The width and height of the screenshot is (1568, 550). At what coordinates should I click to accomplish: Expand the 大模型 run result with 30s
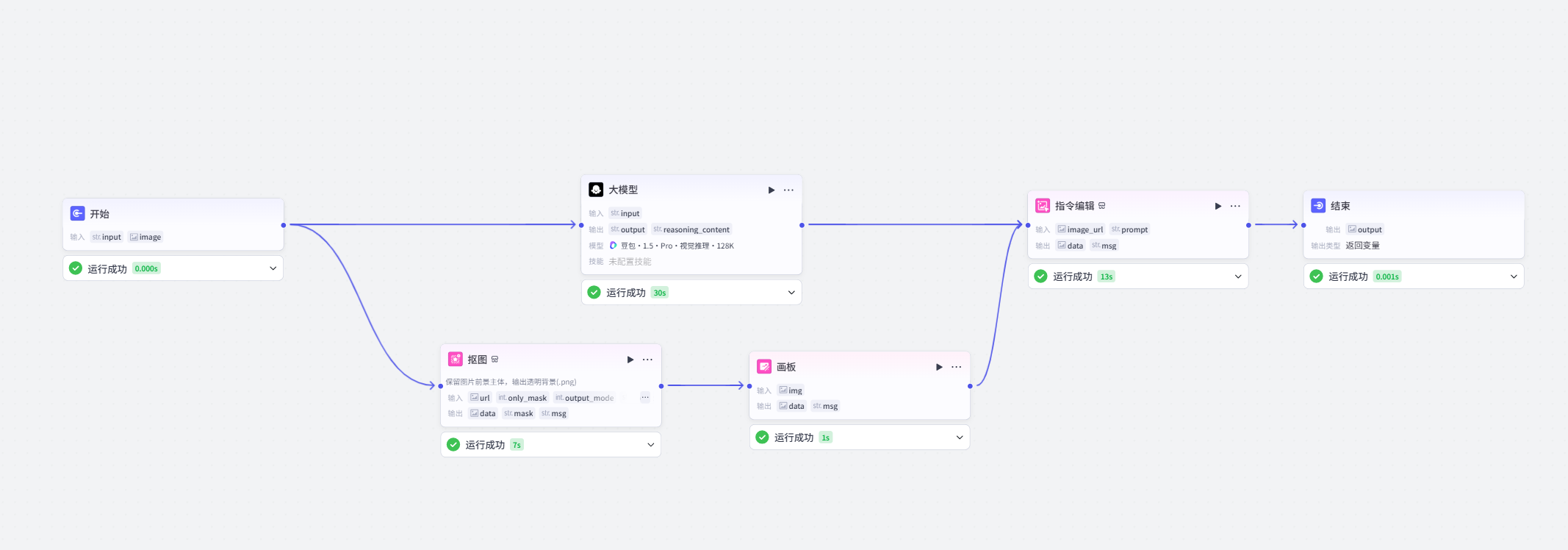[791, 293]
